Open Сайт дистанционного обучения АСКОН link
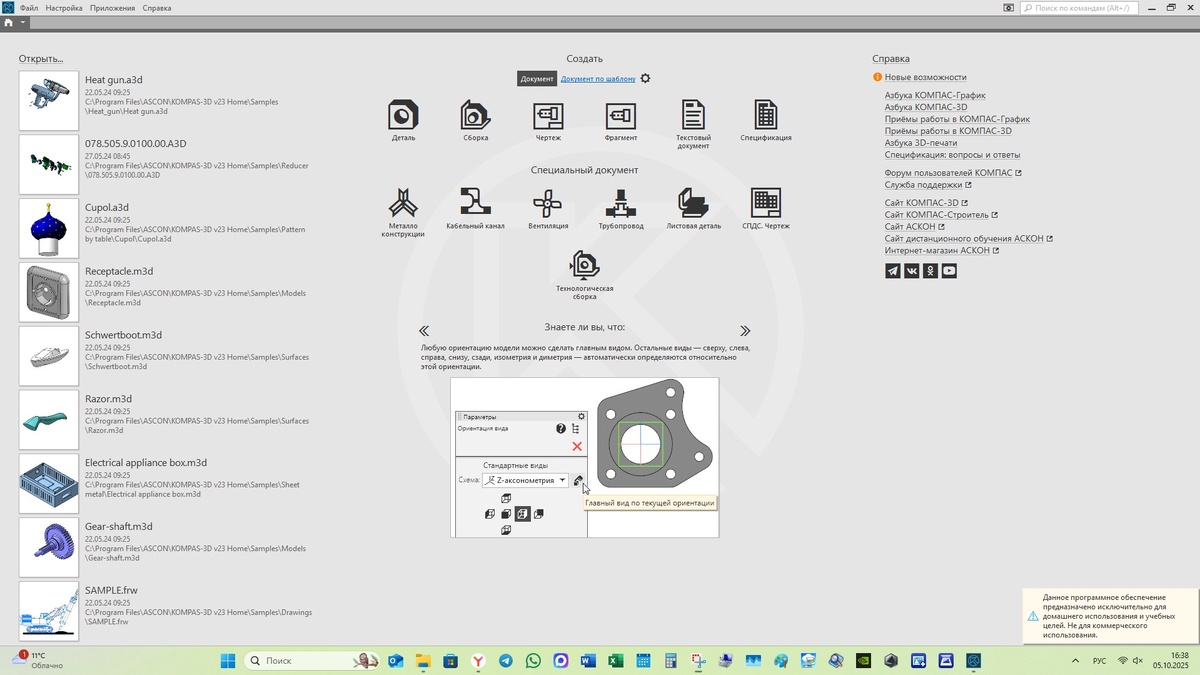1200x675 pixels. [968, 239]
